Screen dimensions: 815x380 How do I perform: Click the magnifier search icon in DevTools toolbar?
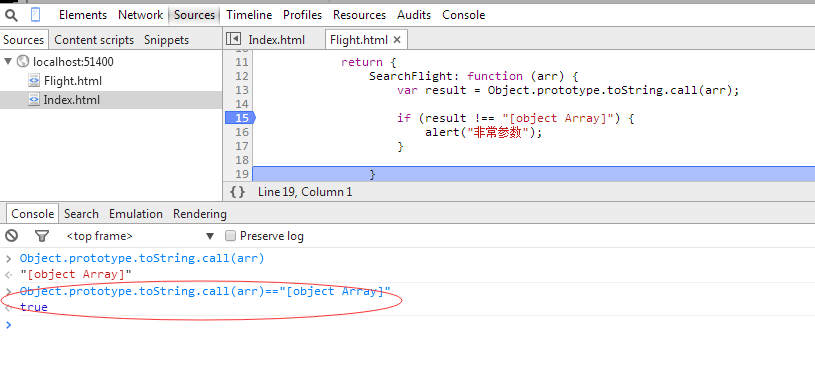(11, 15)
